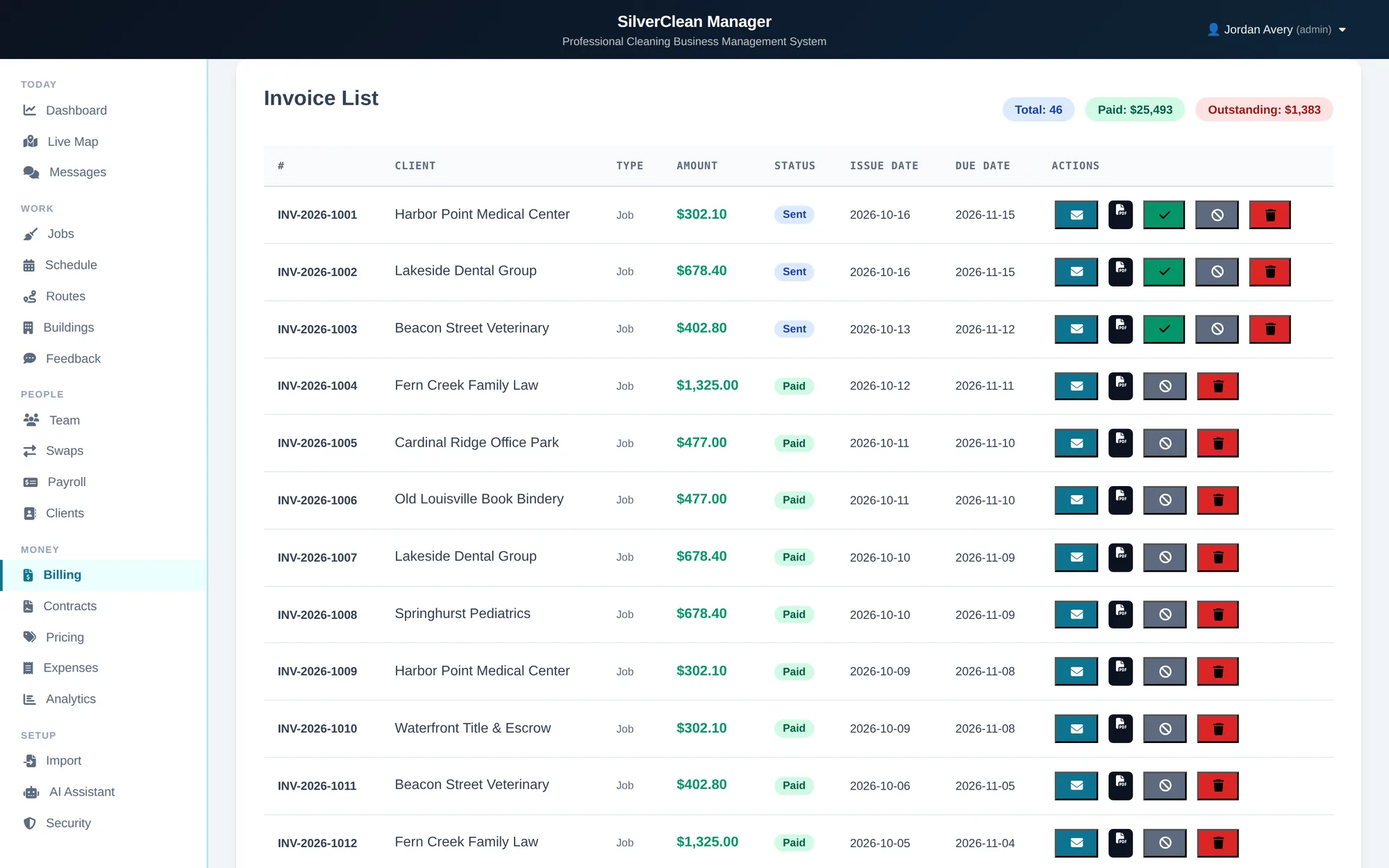The height and width of the screenshot is (868, 1389).
Task: Select invoice number INV-2026-1008
Action: (317, 615)
